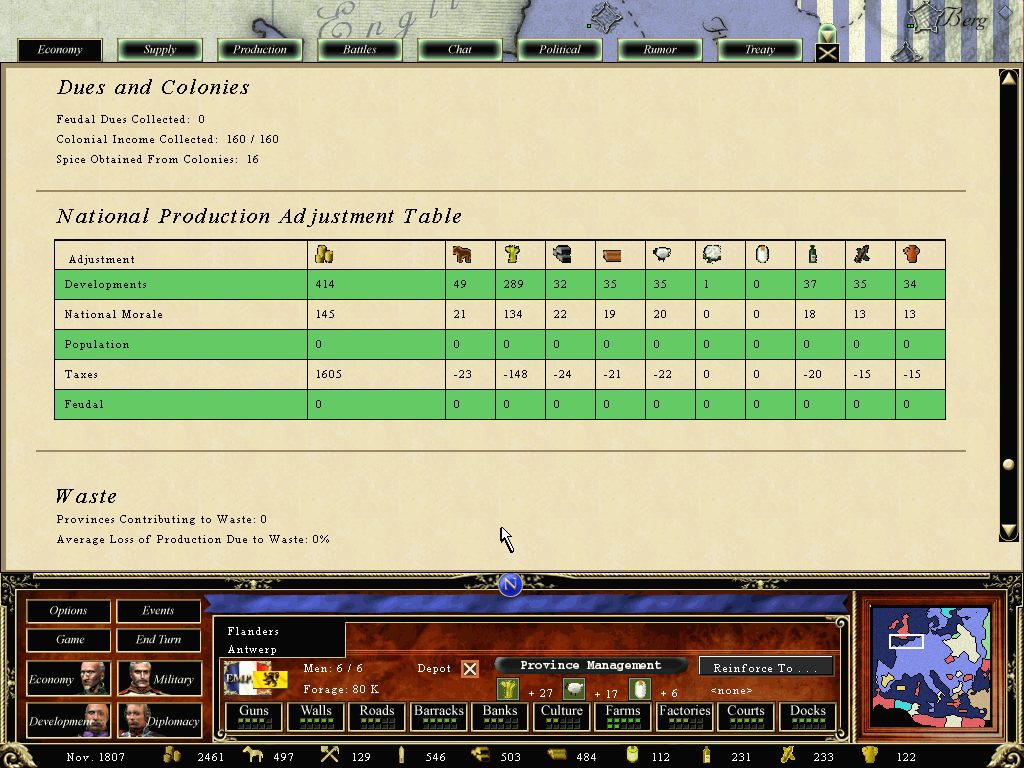Select Banks development button
The image size is (1024, 768).
click(500, 716)
